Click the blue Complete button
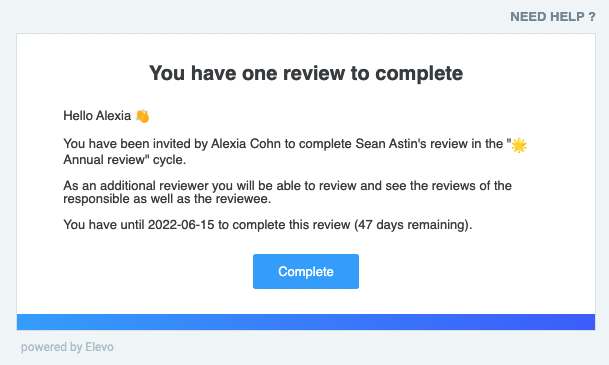The height and width of the screenshot is (365, 609). pos(306,271)
